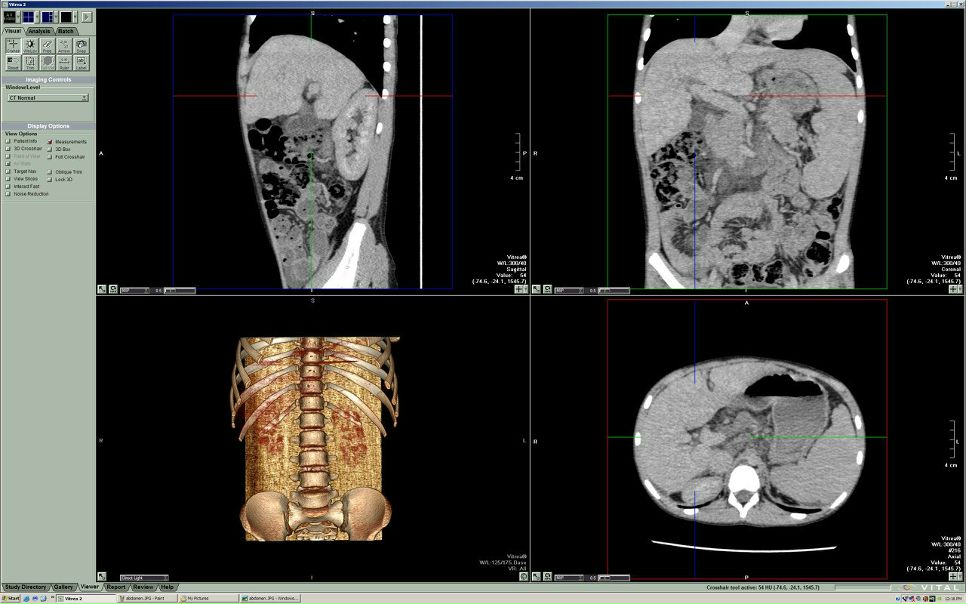Choose the Trim tool icon
Viewport: 966px width, 604px height.
pos(30,62)
